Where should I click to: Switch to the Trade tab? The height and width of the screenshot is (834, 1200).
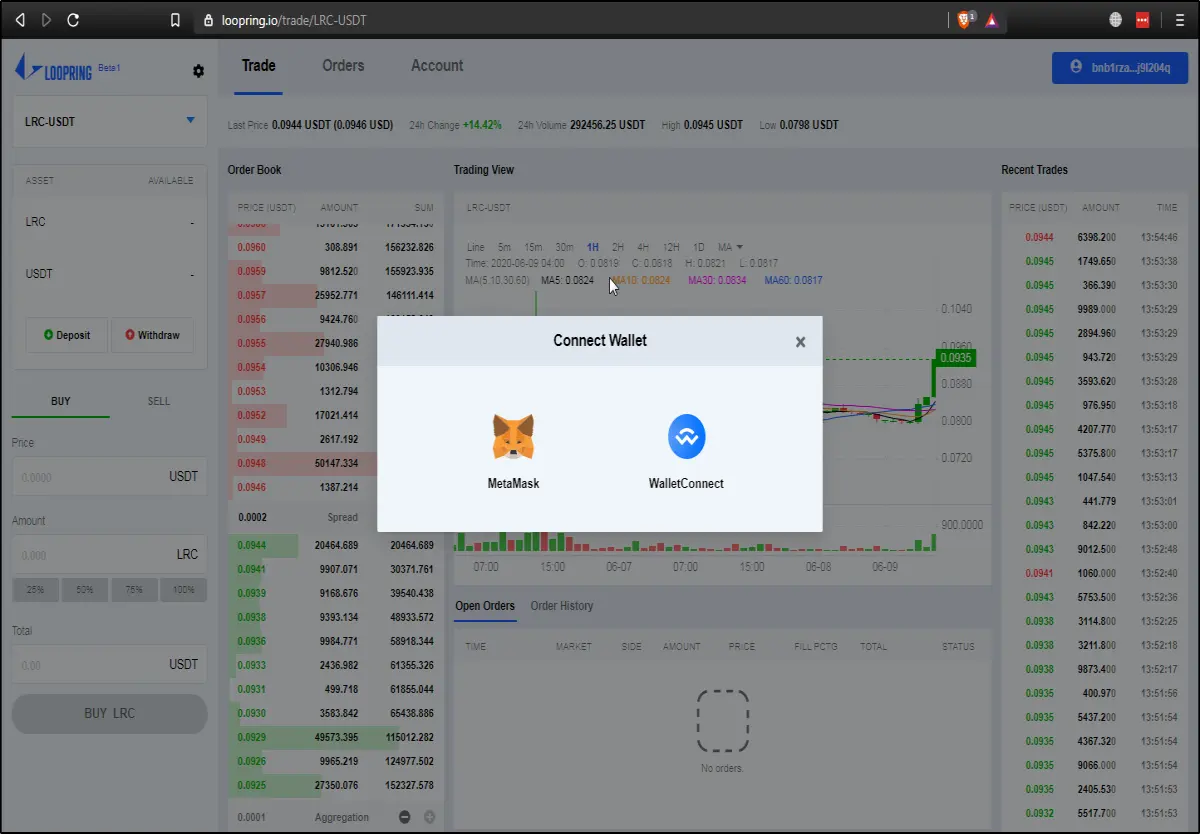[258, 66]
